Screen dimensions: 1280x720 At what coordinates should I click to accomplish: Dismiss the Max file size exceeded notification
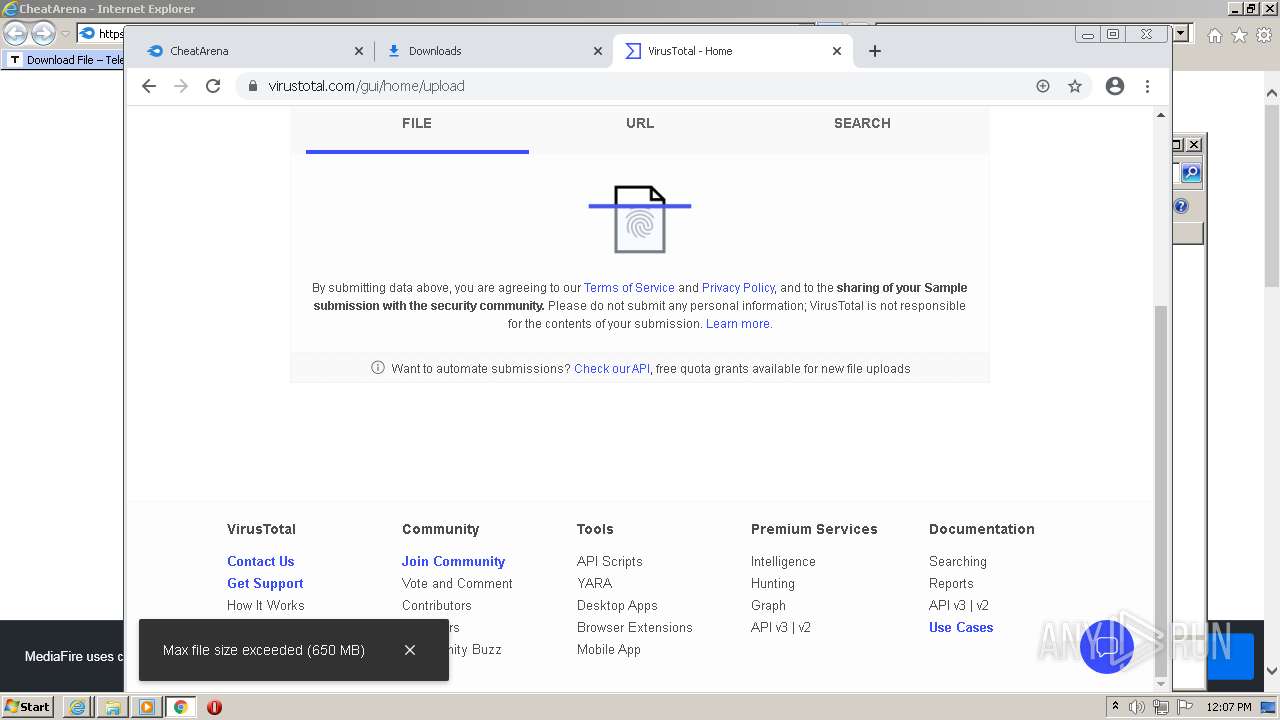[x=410, y=650]
